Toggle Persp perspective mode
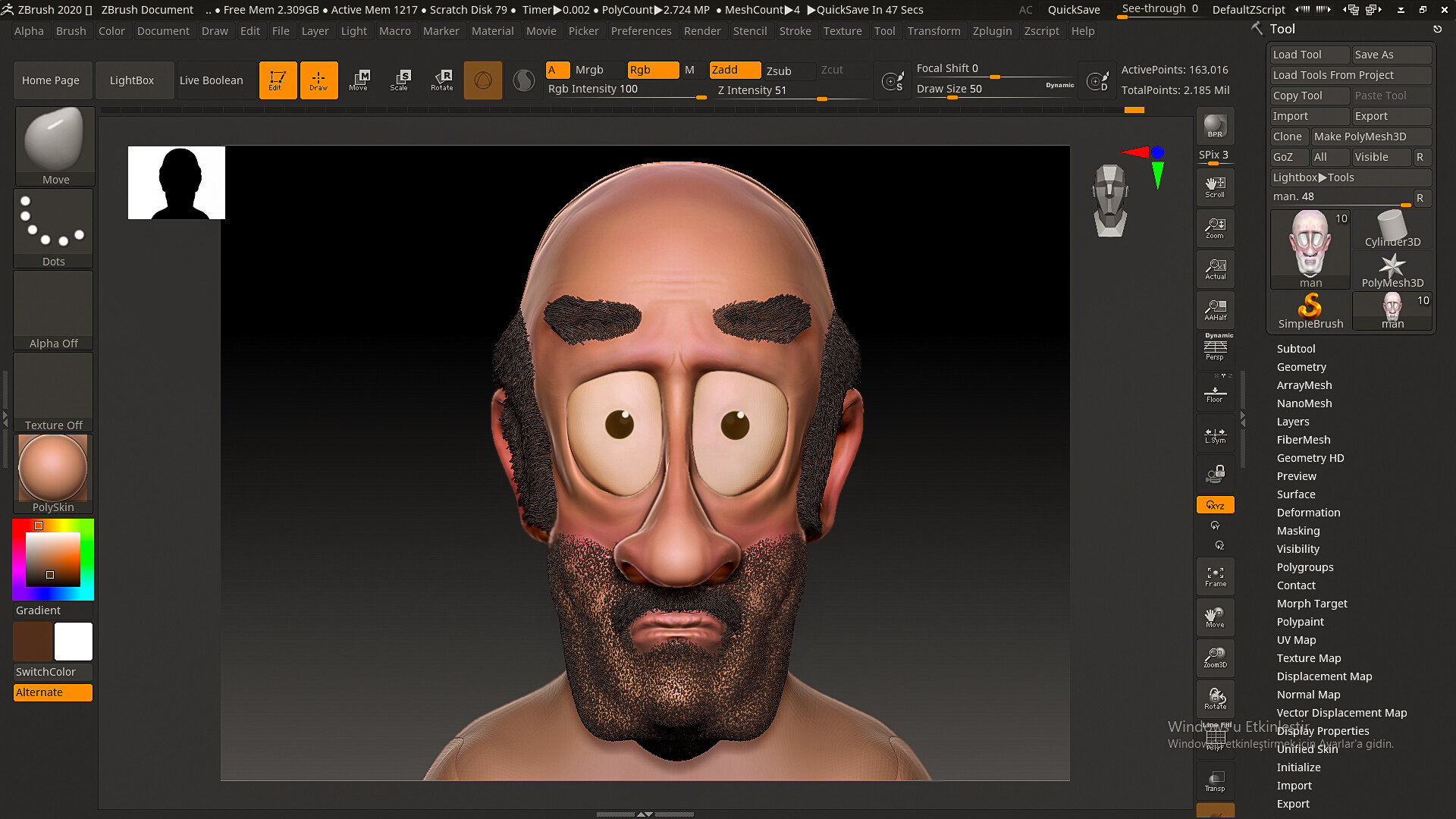 1215,350
